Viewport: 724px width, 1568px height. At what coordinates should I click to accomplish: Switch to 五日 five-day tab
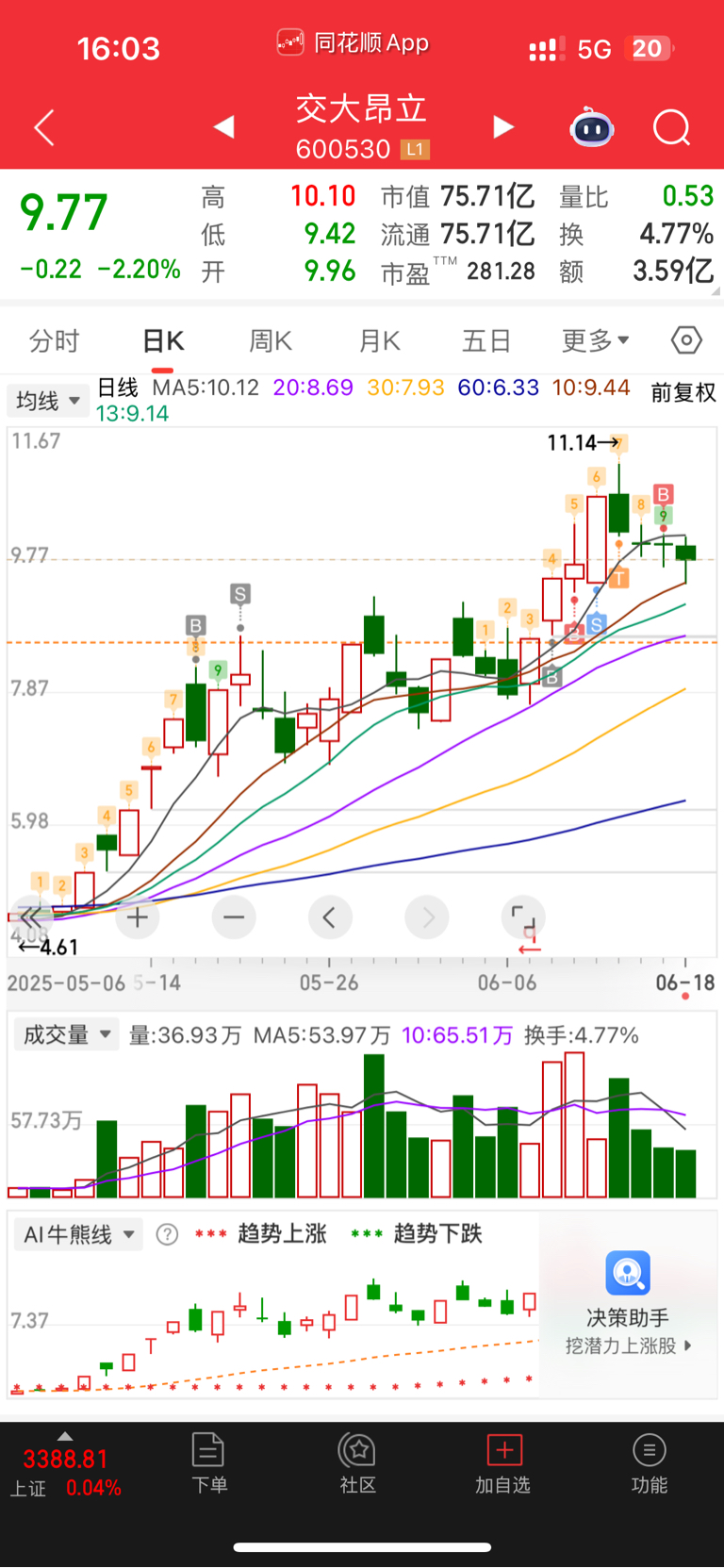[486, 340]
